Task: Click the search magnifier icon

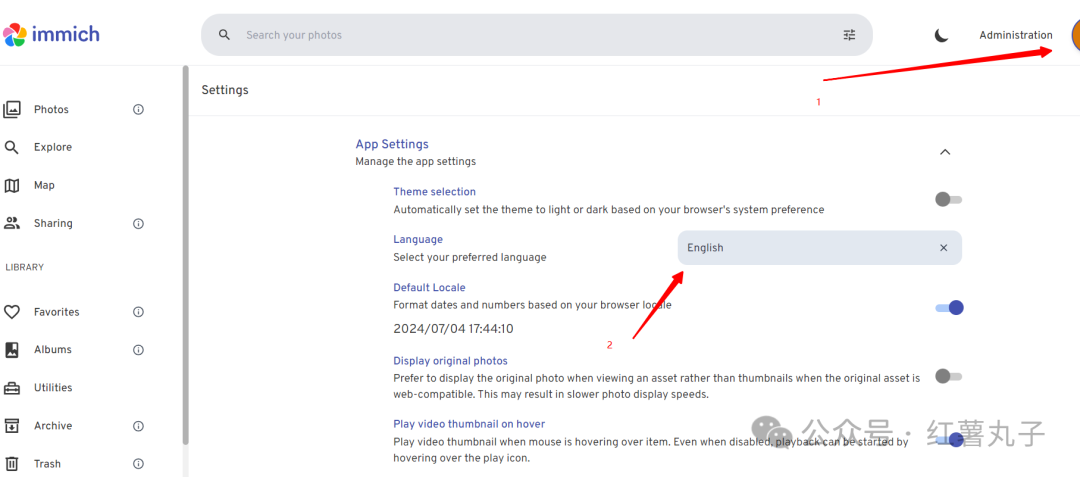Action: point(225,35)
